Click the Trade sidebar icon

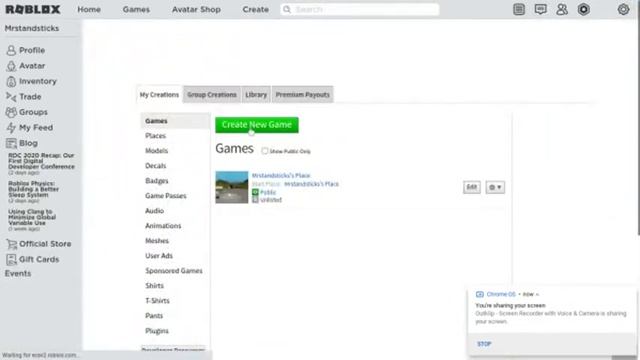click(x=11, y=97)
